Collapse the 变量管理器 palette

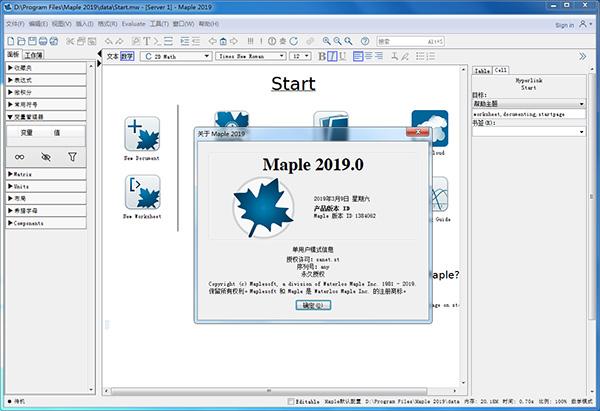pos(46,117)
